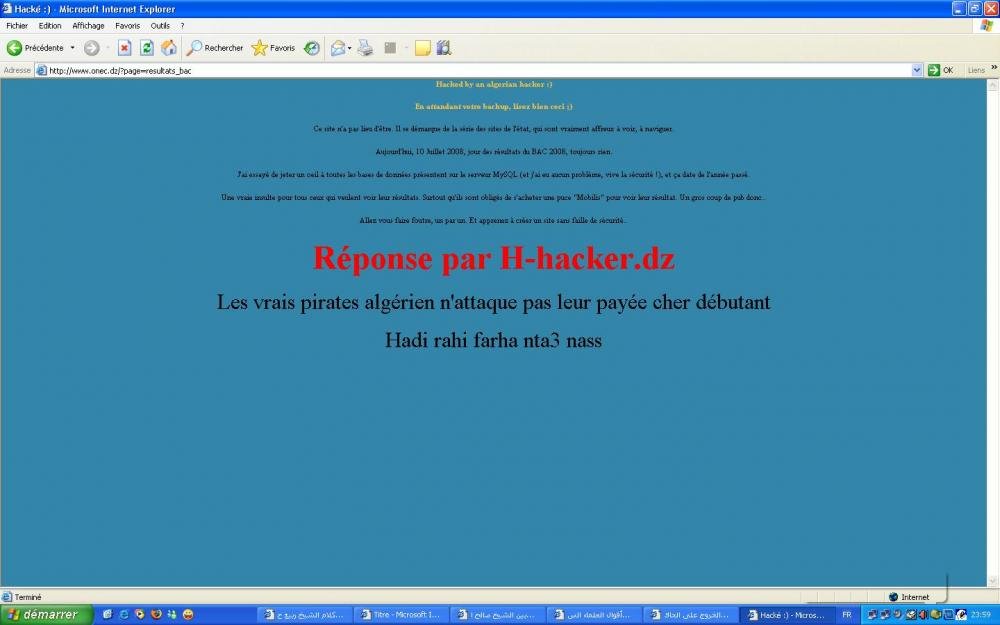Open the Favoris star panel
1000x625 pixels.
(273, 48)
